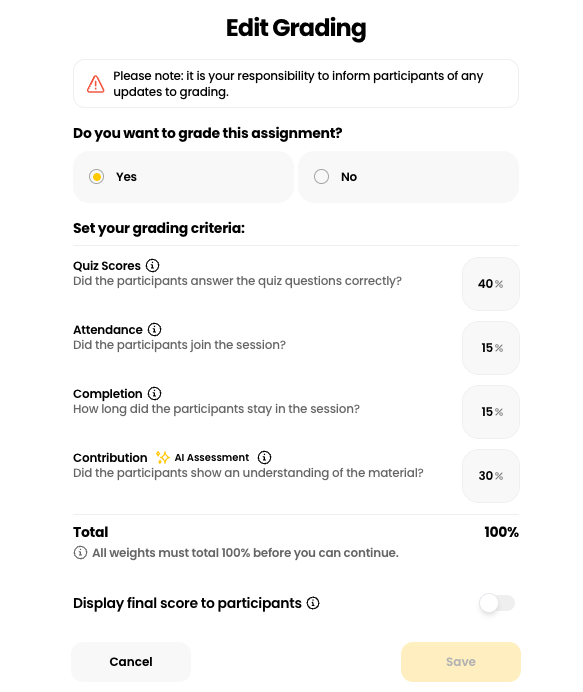Viewport: 583px width, 692px height.
Task: Click the yellow AI Assessment sparkle icon
Action: click(x=163, y=458)
